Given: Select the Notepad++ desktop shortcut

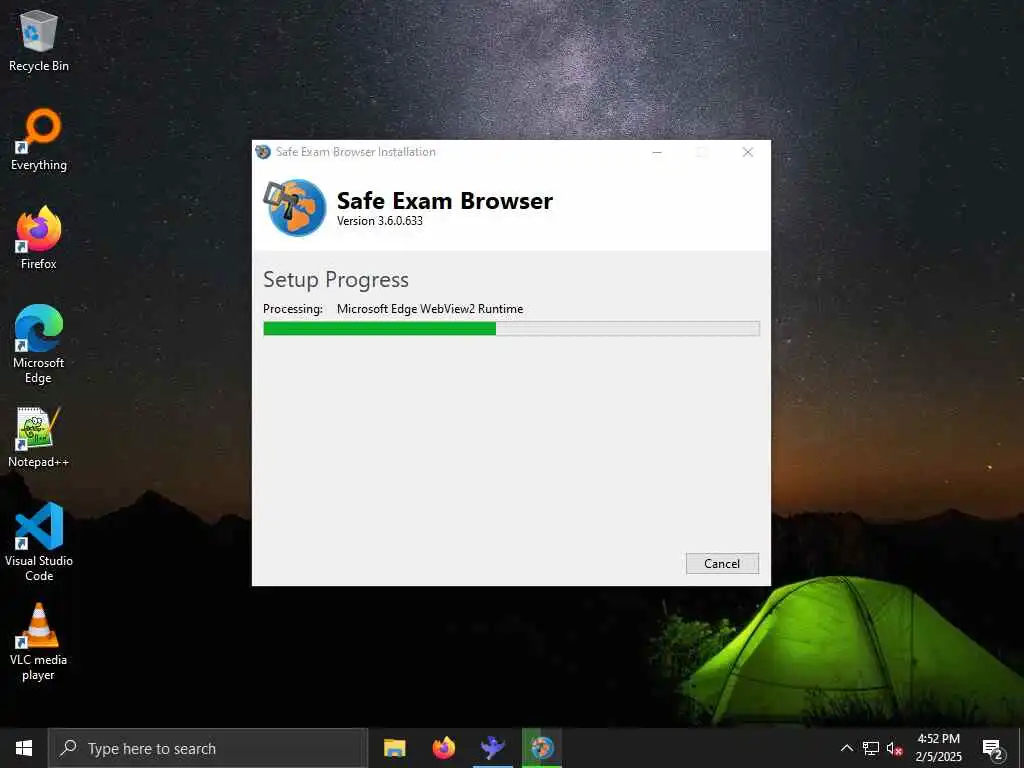Looking at the screenshot, I should (39, 437).
